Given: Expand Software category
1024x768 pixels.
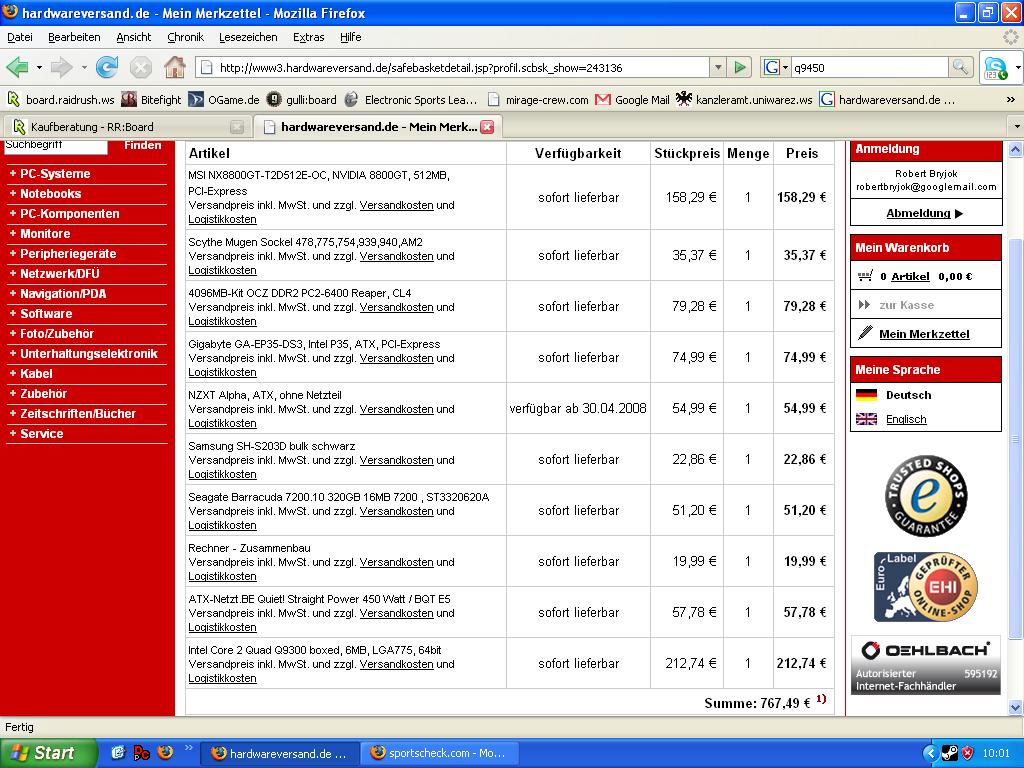Looking at the screenshot, I should coord(46,313).
